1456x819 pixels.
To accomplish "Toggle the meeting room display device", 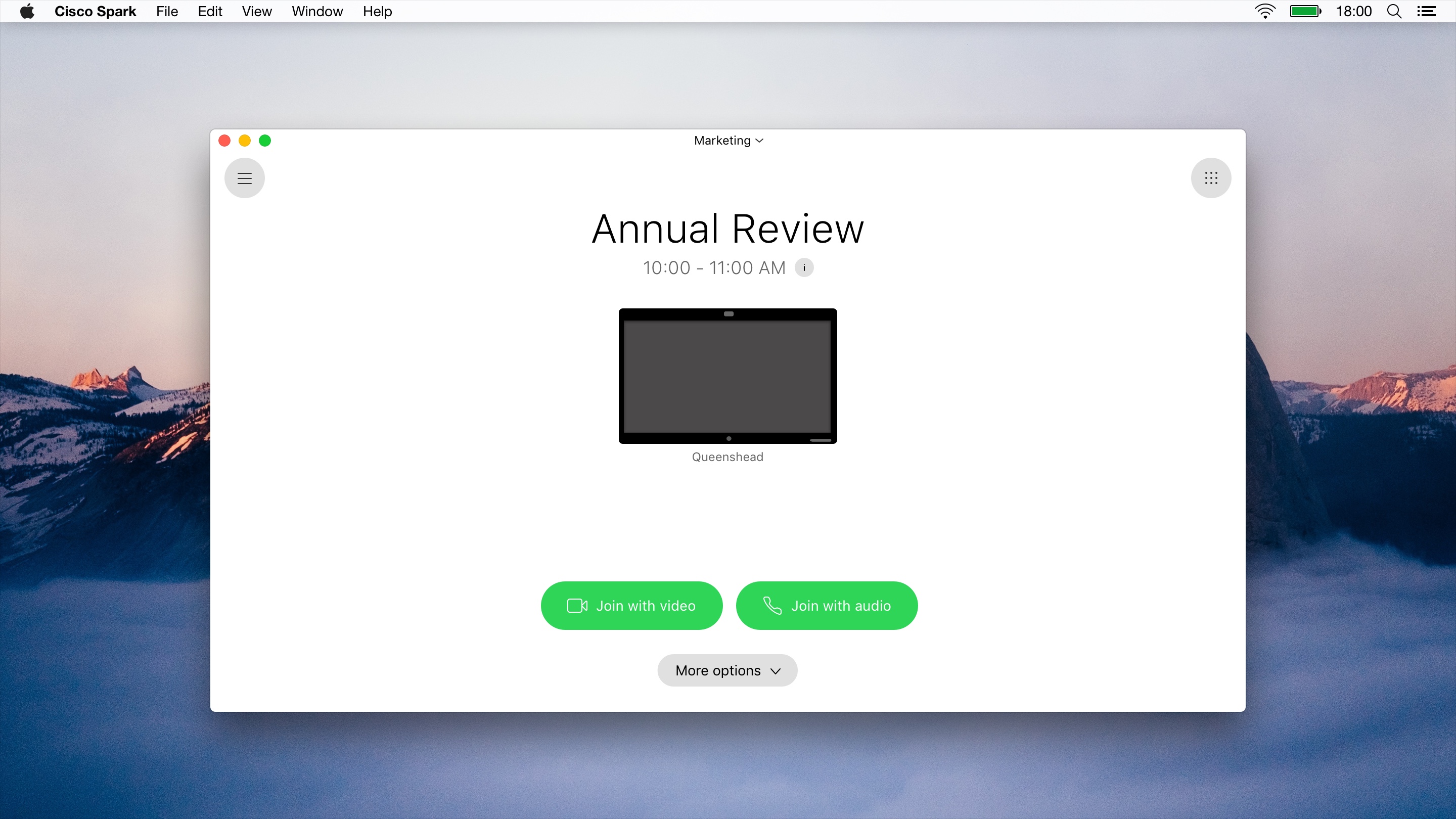I will (x=728, y=376).
